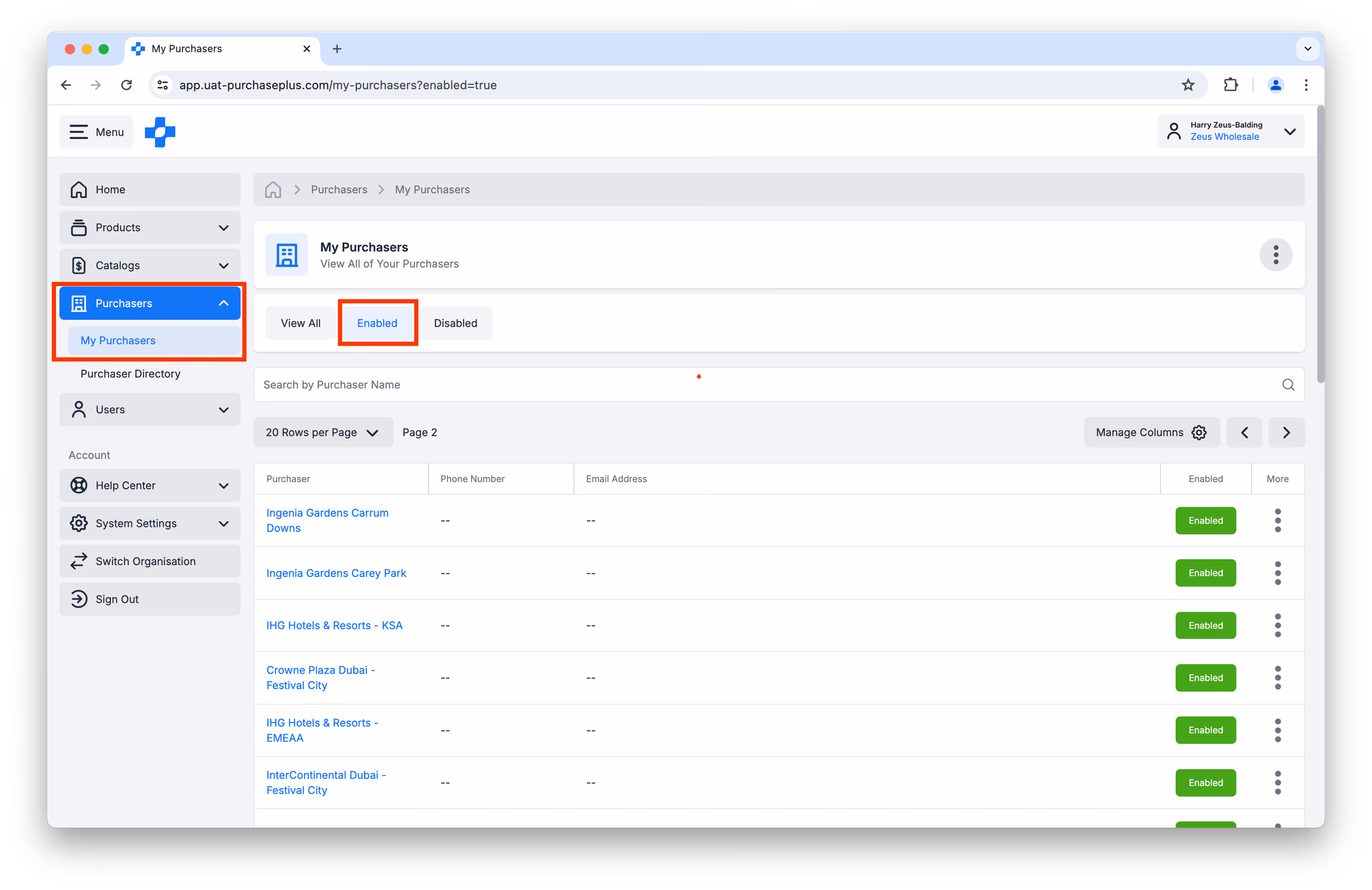
Task: Open My Purchasers header more-options menu
Action: pyautogui.click(x=1276, y=255)
